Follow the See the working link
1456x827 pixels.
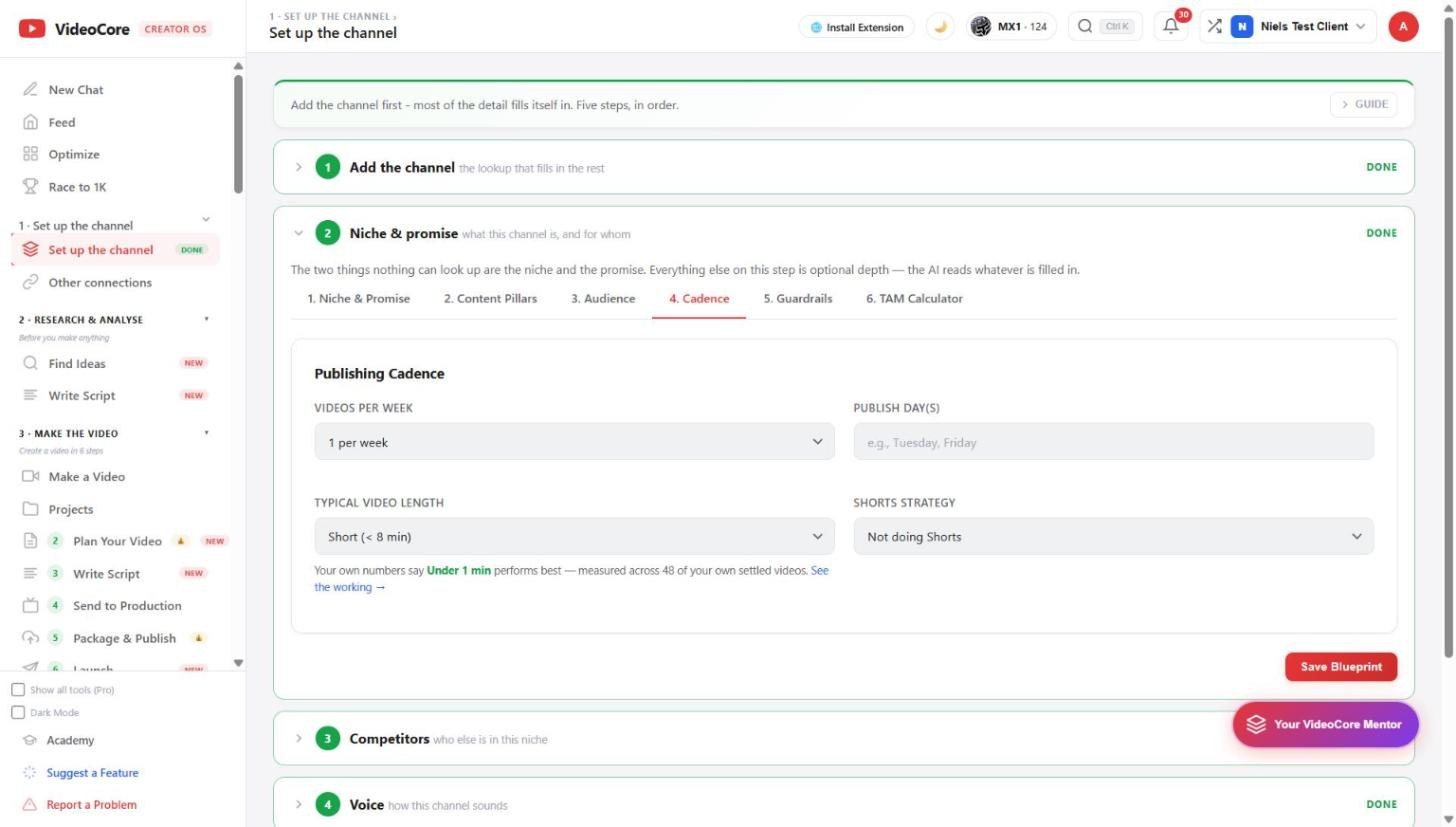click(571, 579)
